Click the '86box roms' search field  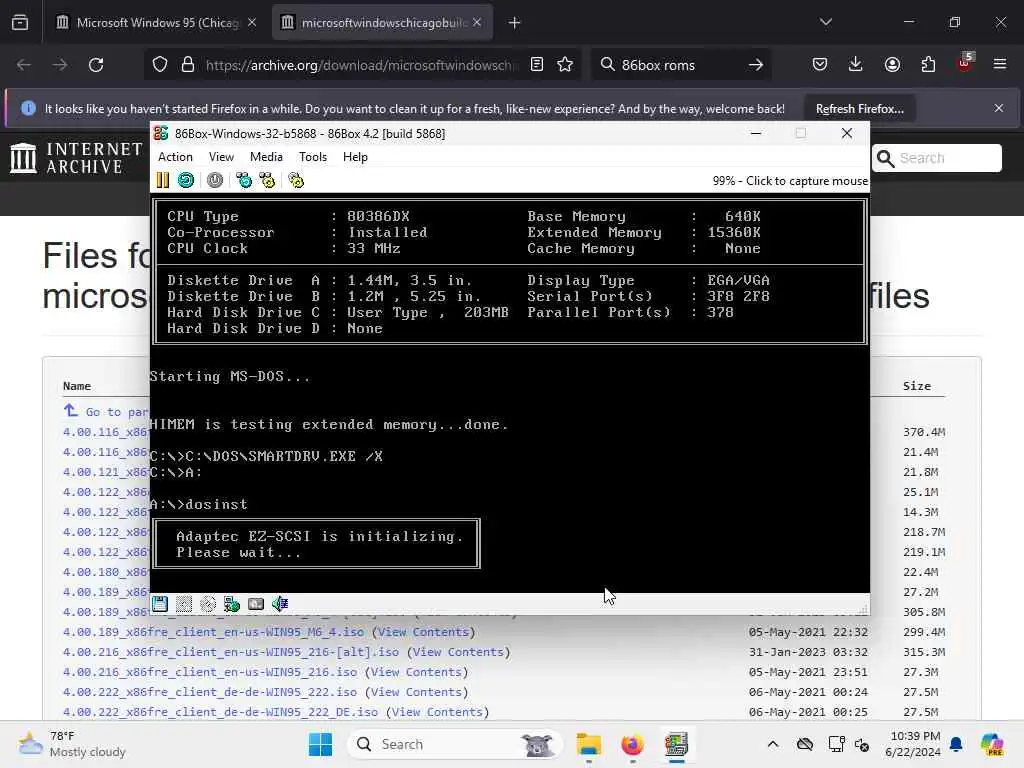click(679, 65)
